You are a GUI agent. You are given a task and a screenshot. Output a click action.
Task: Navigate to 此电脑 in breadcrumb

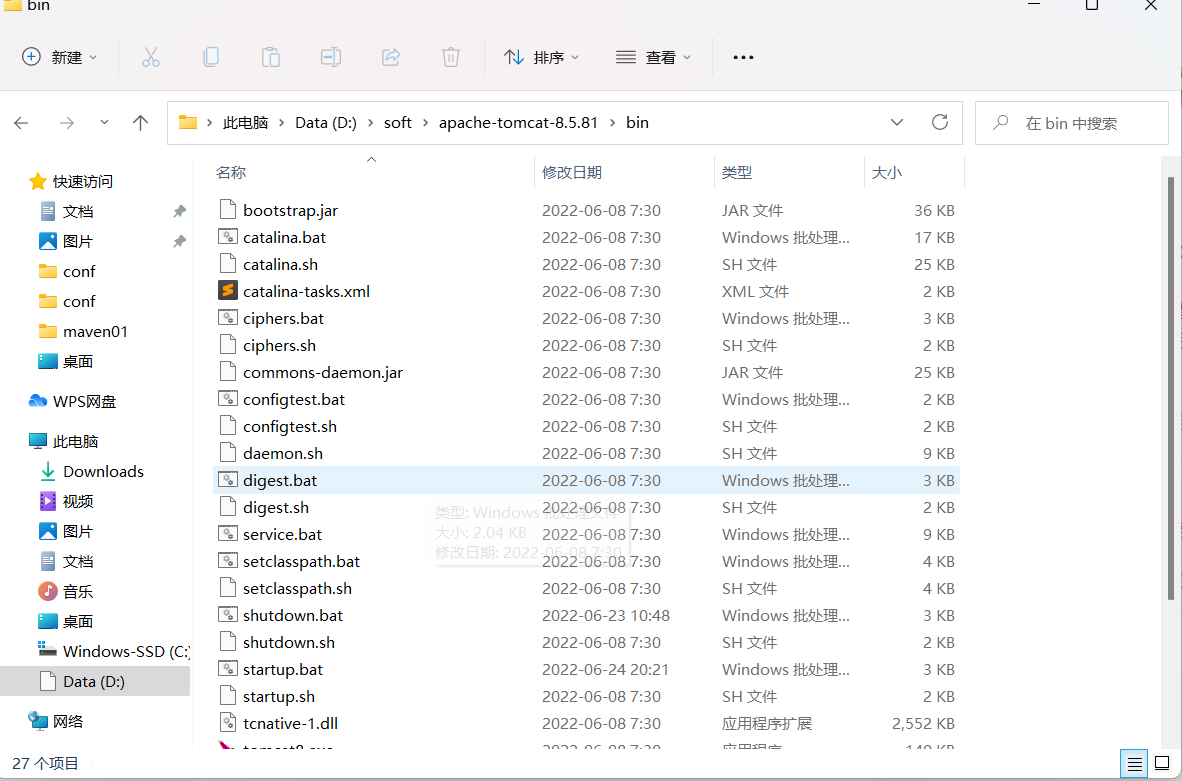point(246,123)
